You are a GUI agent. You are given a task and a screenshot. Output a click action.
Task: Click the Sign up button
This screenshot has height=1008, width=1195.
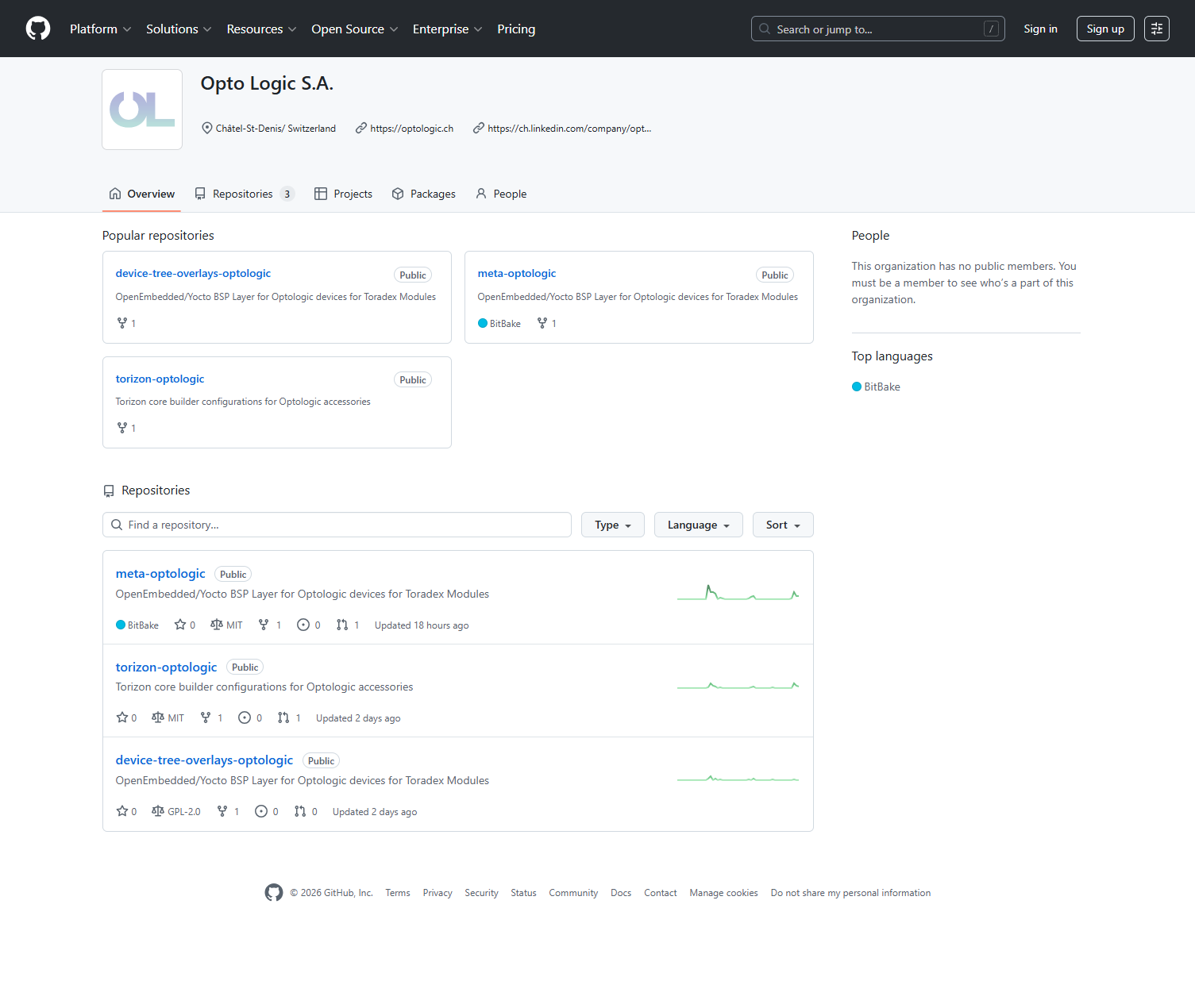pyautogui.click(x=1105, y=29)
